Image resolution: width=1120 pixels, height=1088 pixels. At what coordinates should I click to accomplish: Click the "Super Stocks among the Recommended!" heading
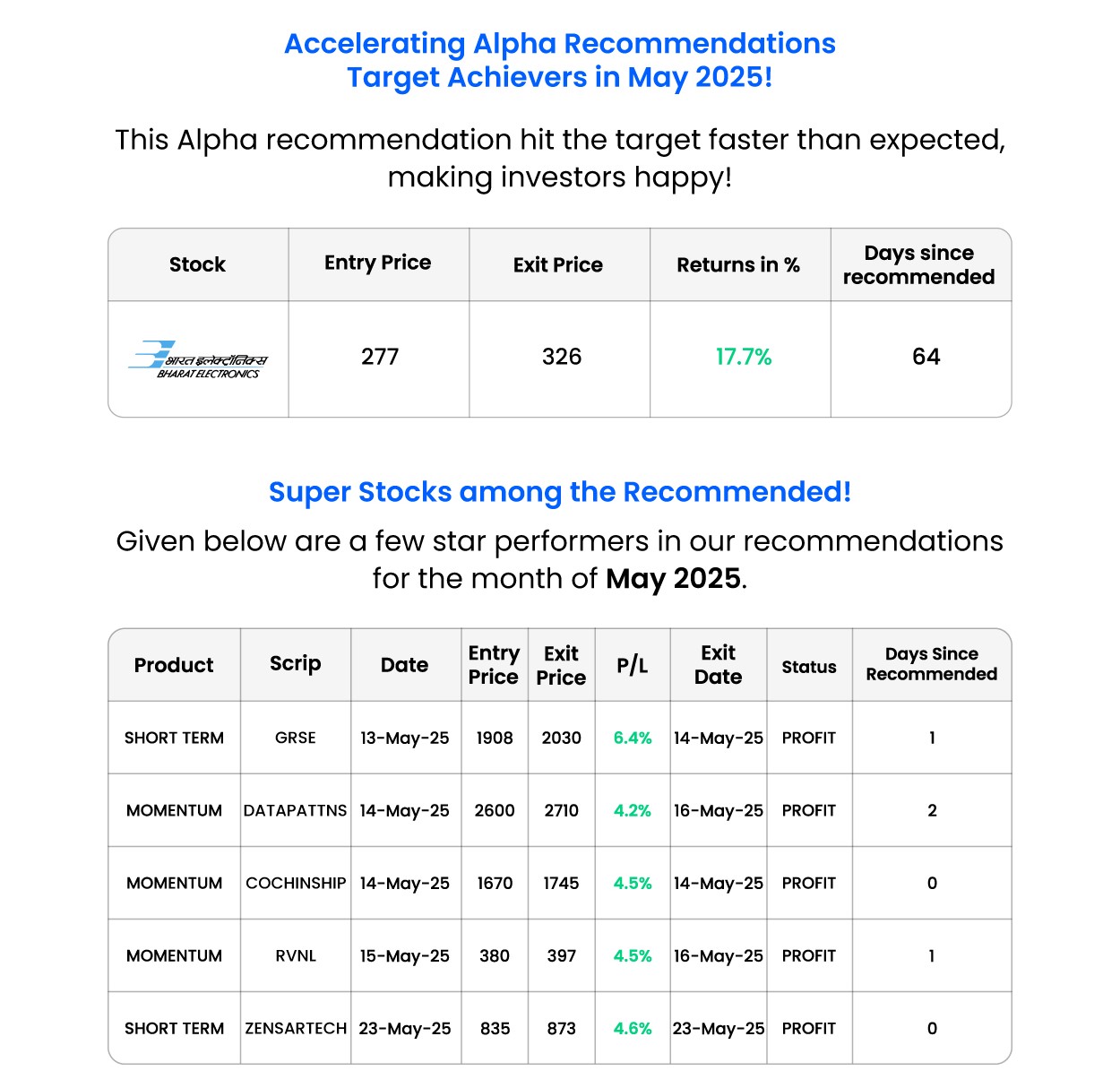pyautogui.click(x=559, y=492)
